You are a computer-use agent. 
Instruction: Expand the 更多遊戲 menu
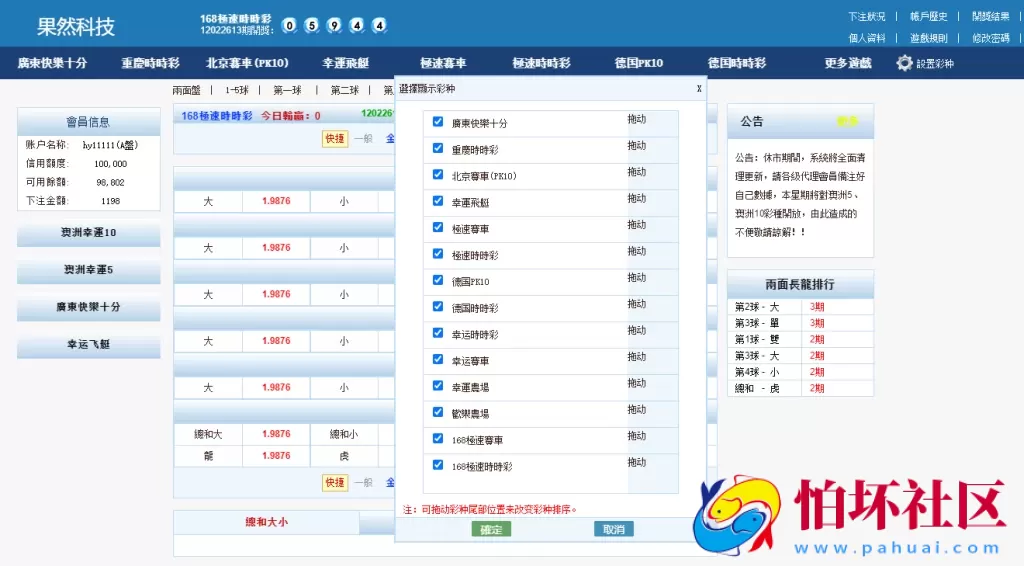click(x=848, y=63)
